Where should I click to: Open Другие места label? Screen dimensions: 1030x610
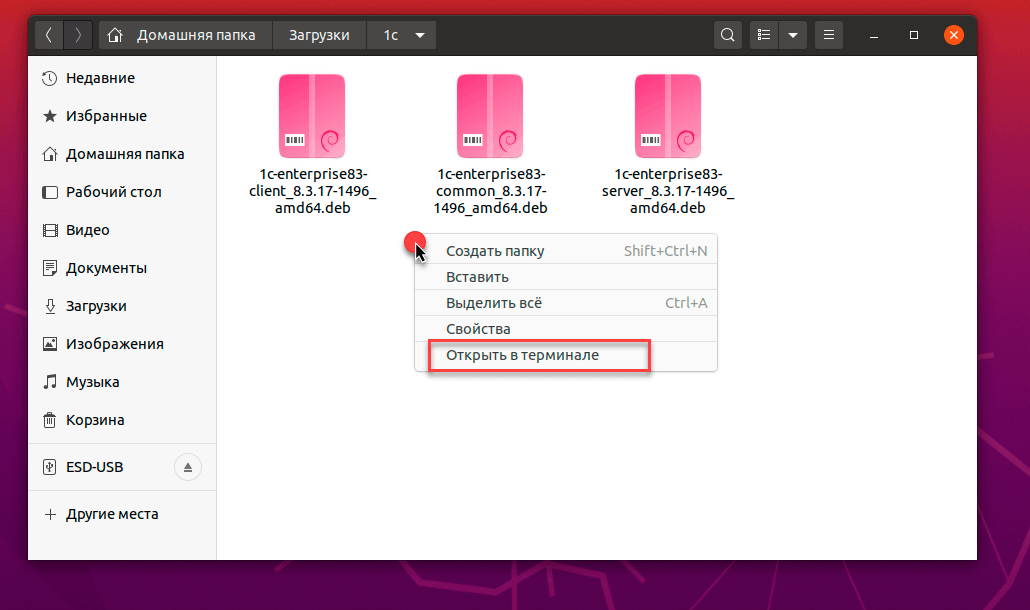click(x=112, y=514)
